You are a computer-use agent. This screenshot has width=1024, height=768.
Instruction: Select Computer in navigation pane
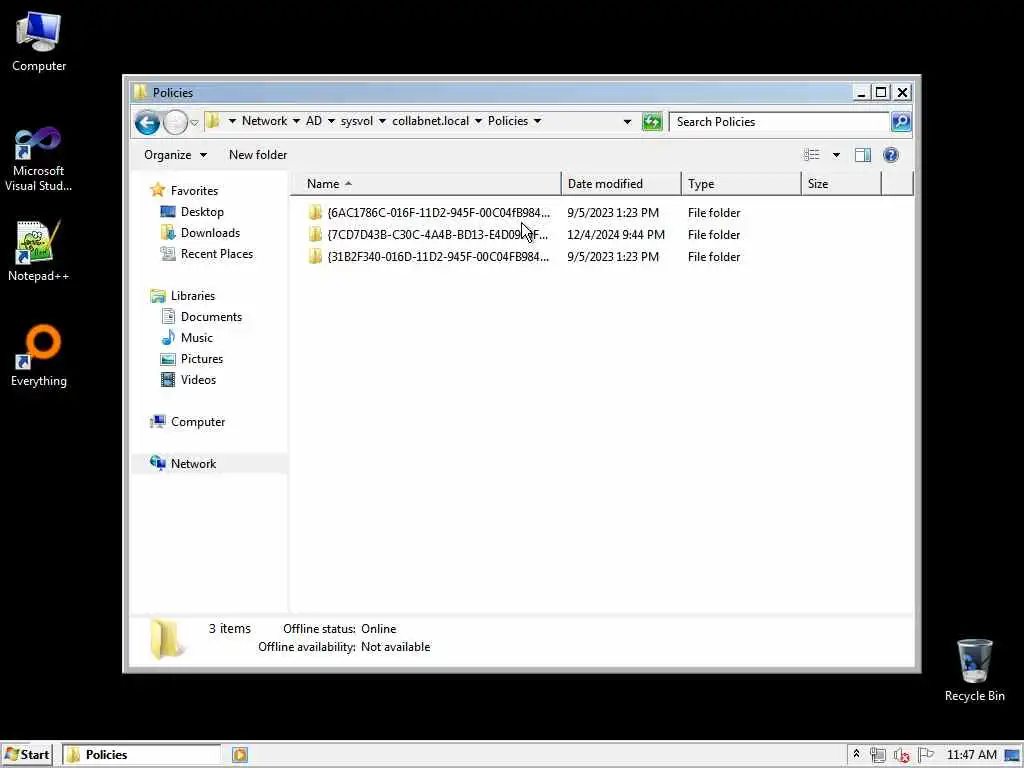click(x=197, y=422)
